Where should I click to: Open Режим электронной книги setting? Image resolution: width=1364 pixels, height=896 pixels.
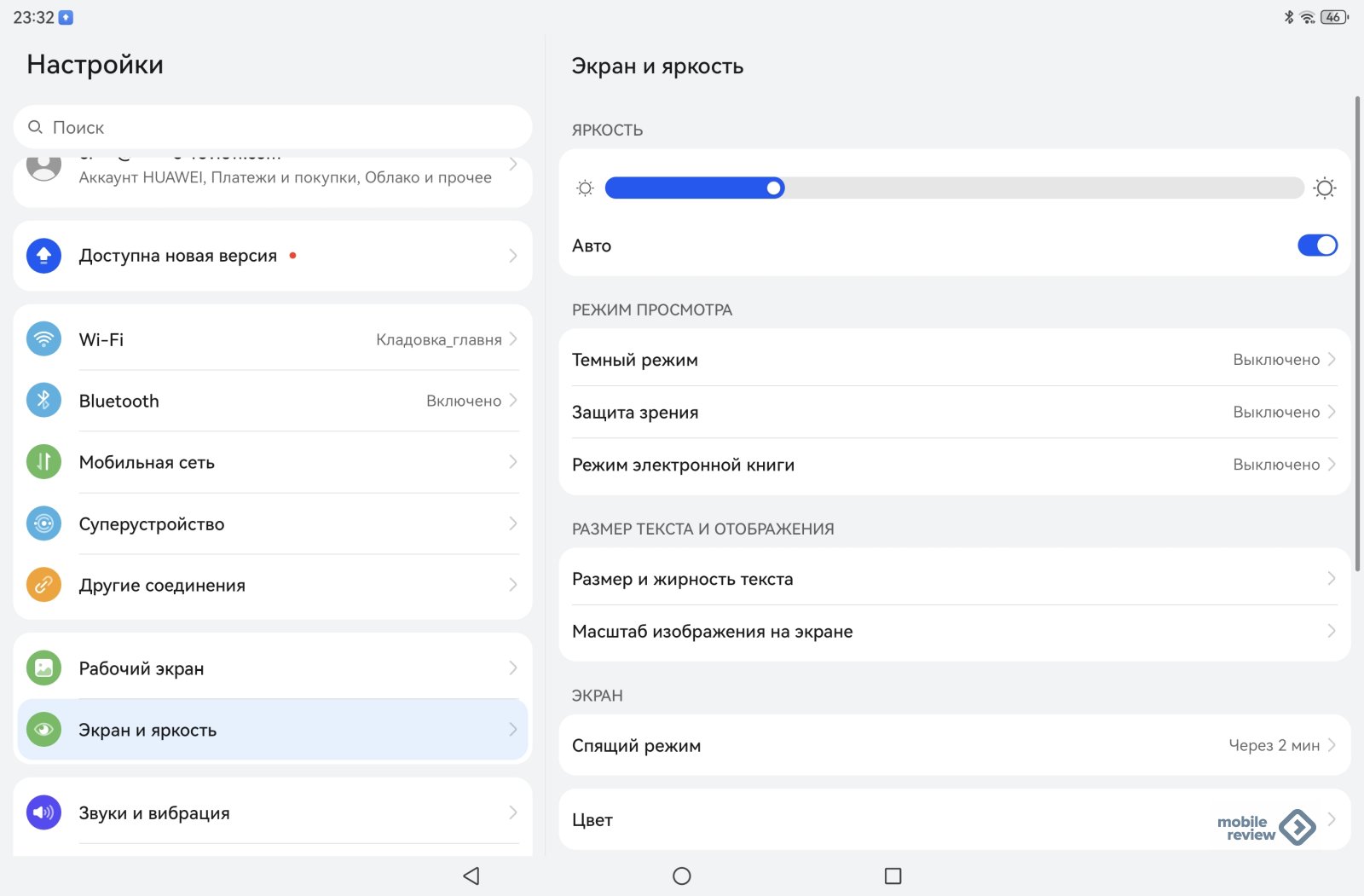[953, 465]
